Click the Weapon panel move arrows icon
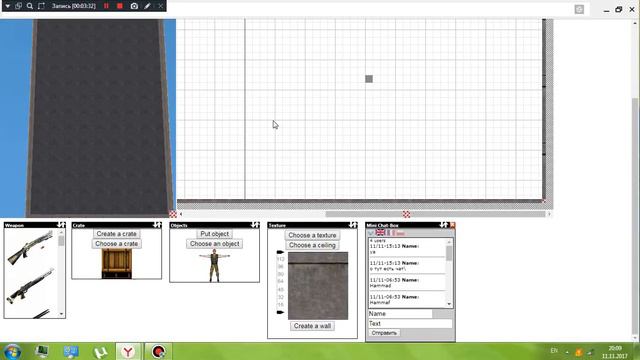This screenshot has height=360, width=640. coord(61,225)
